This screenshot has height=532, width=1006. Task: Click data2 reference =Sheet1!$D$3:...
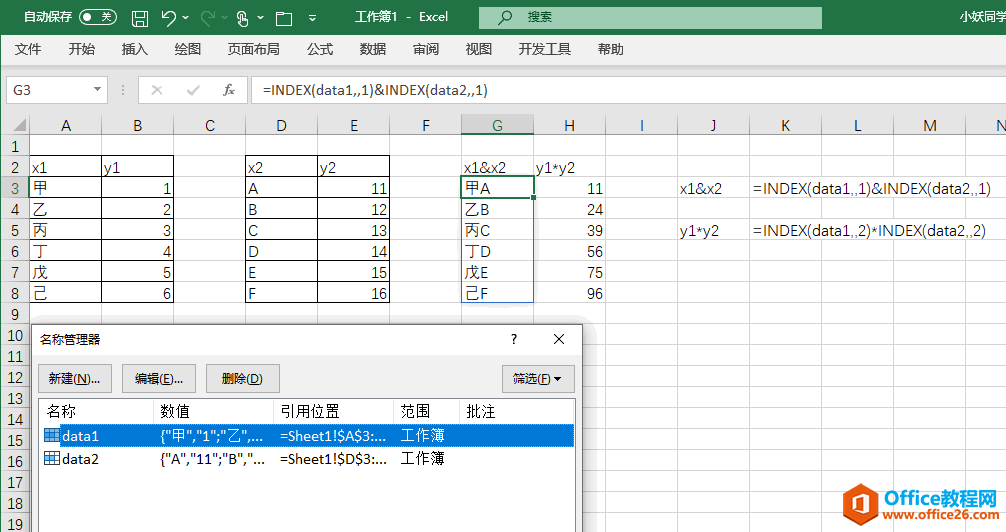[x=333, y=459]
